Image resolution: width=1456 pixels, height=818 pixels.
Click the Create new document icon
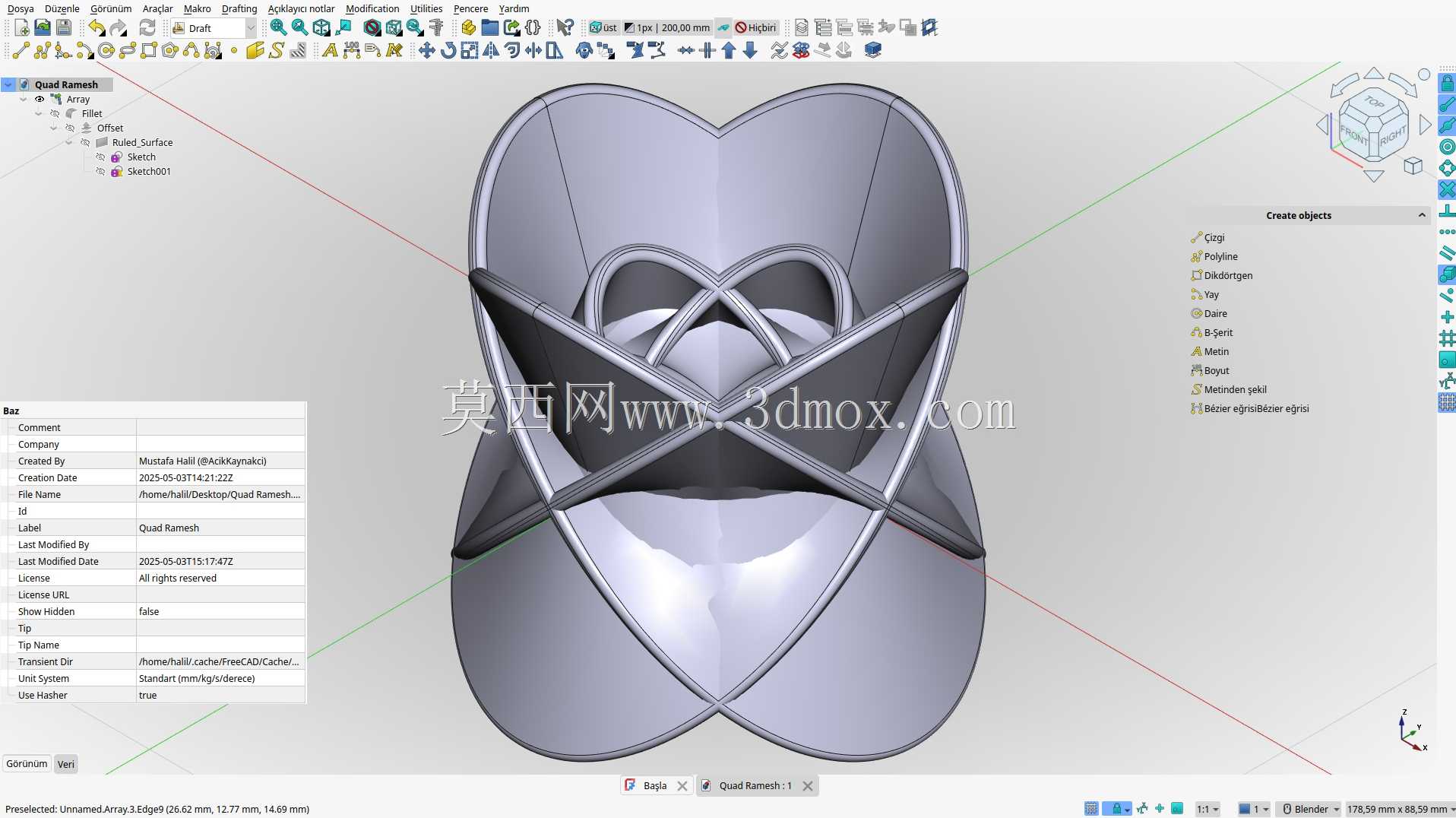point(21,28)
